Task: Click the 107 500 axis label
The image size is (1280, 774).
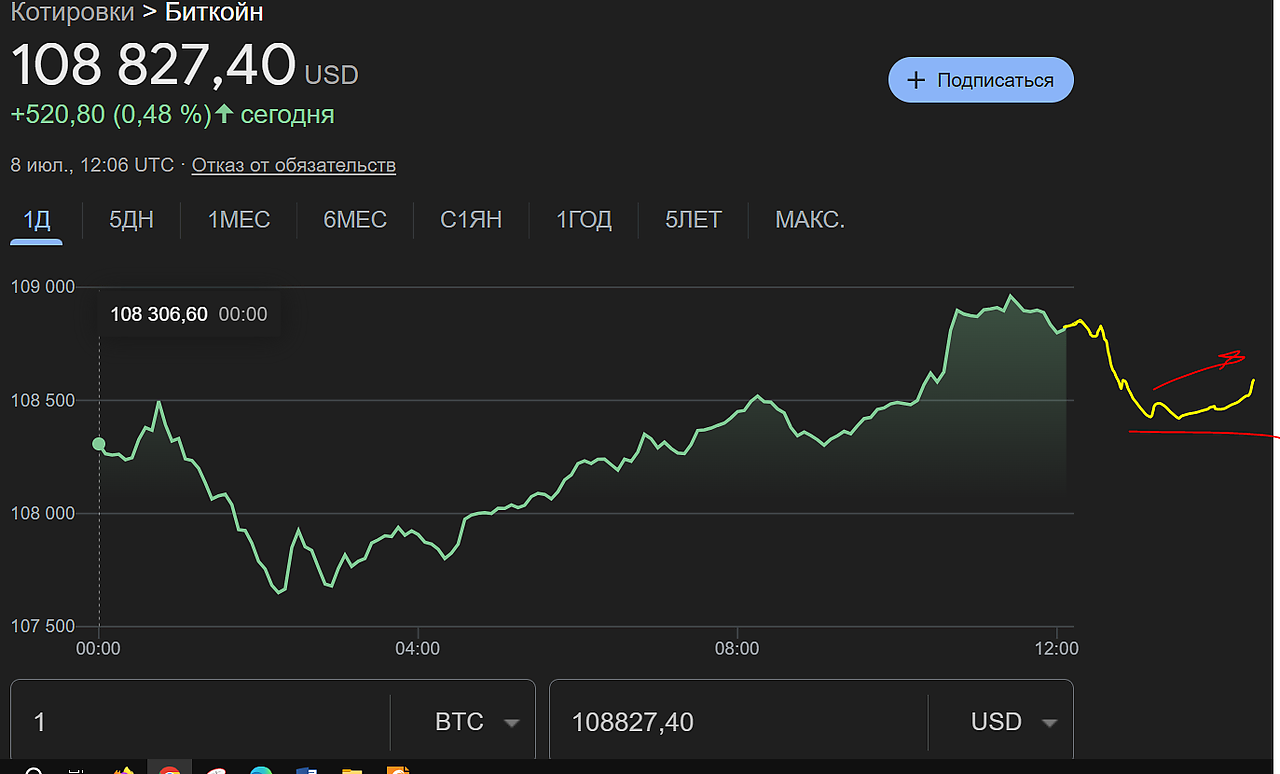Action: click(43, 626)
